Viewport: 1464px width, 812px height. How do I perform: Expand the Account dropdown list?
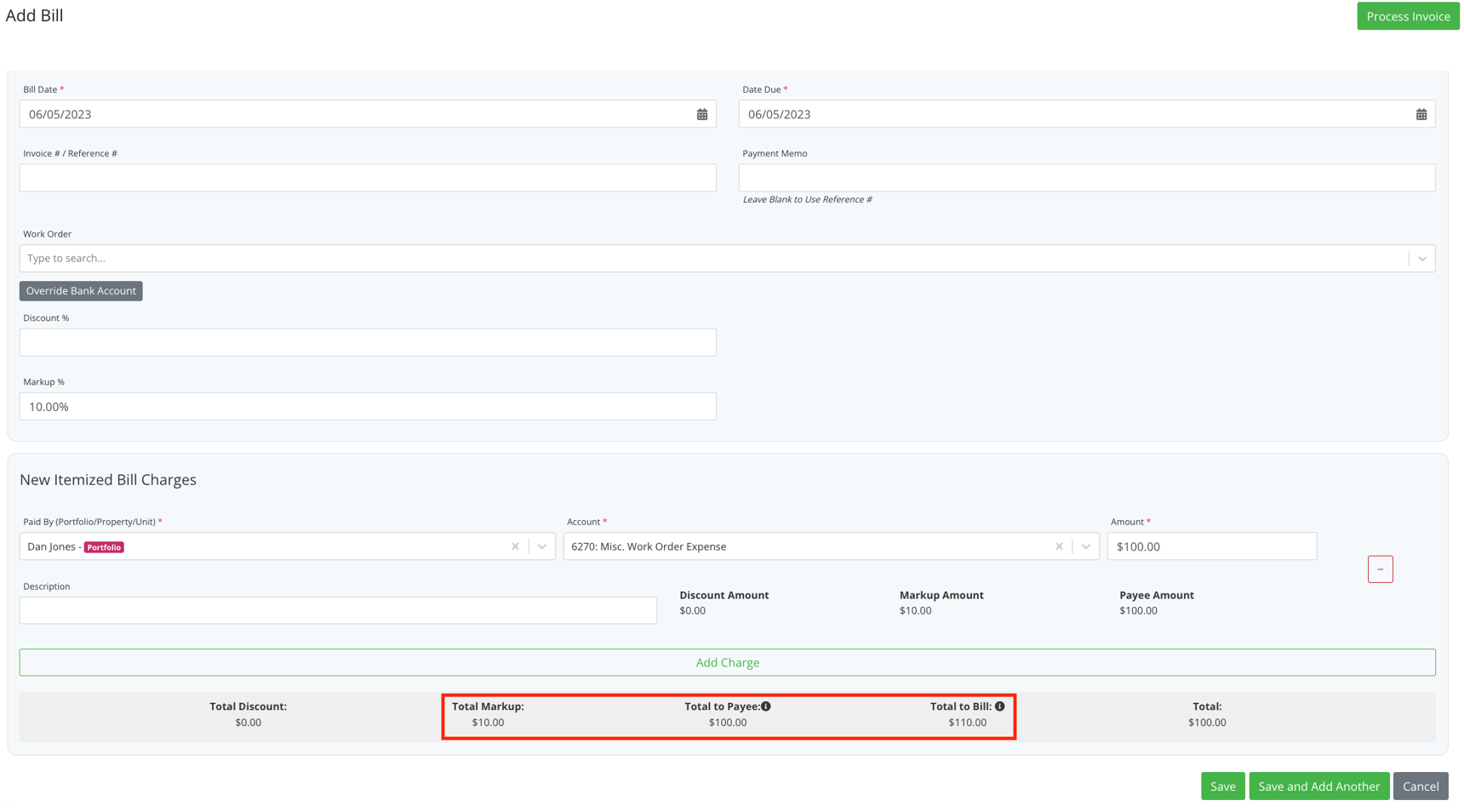point(1086,546)
